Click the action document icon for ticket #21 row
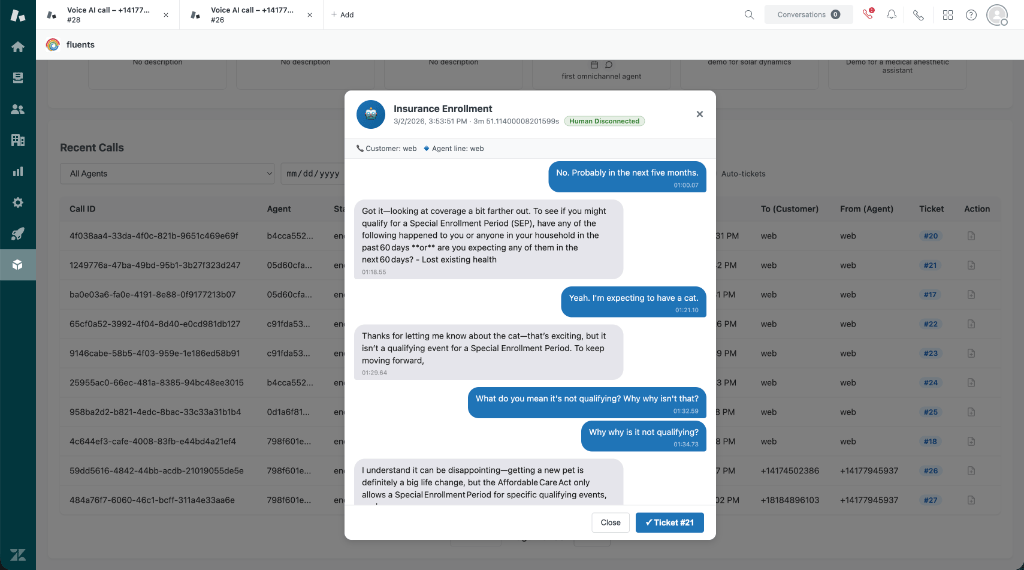This screenshot has width=1024, height=570. 971,265
